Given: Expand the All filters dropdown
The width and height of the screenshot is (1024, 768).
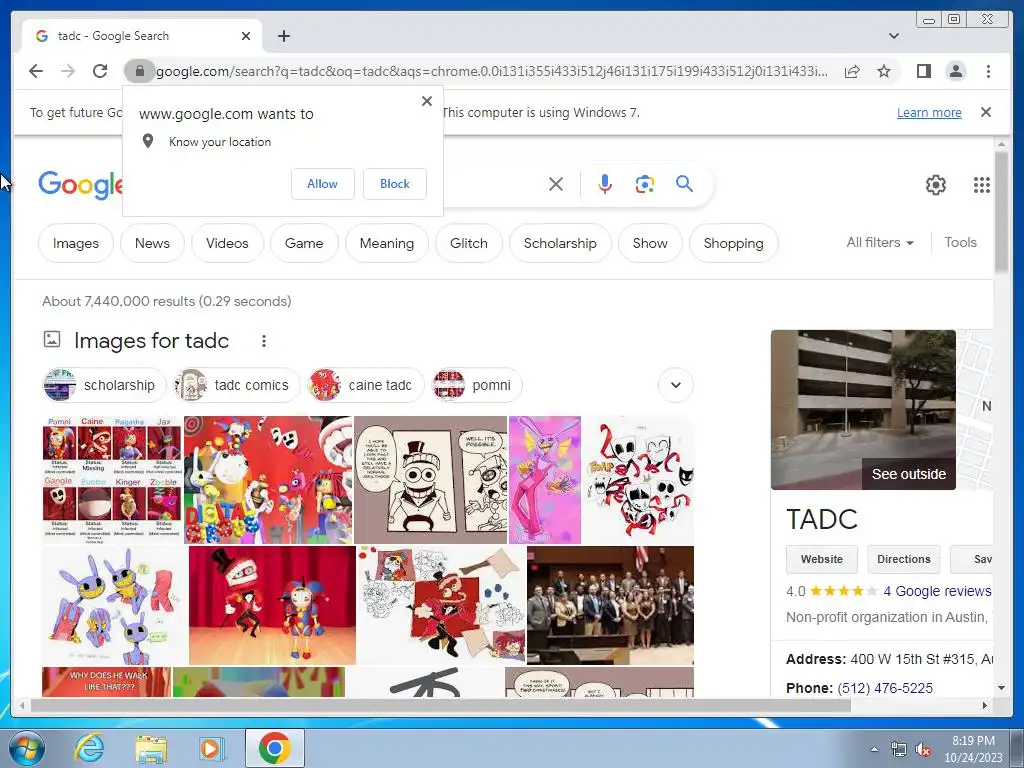Looking at the screenshot, I should coord(880,242).
